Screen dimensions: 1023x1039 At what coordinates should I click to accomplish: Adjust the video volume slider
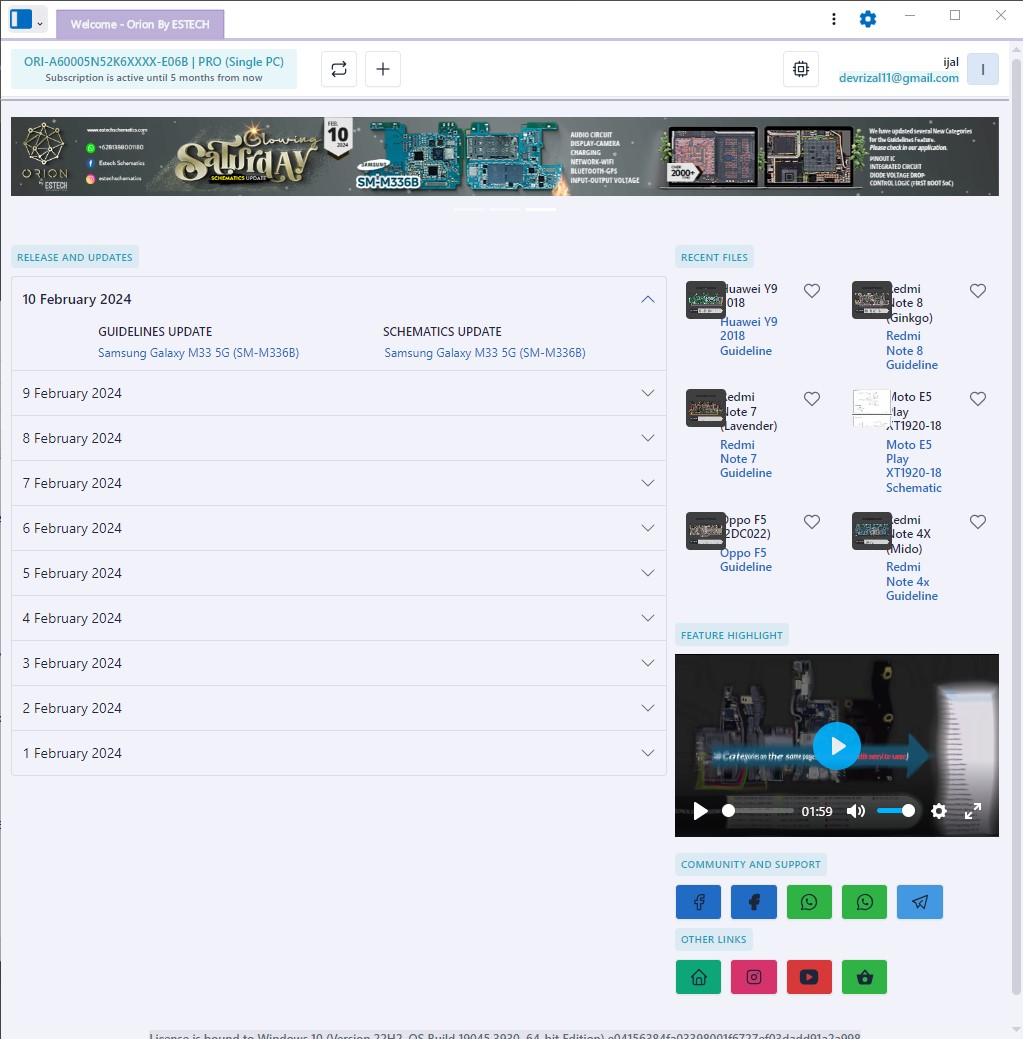895,811
